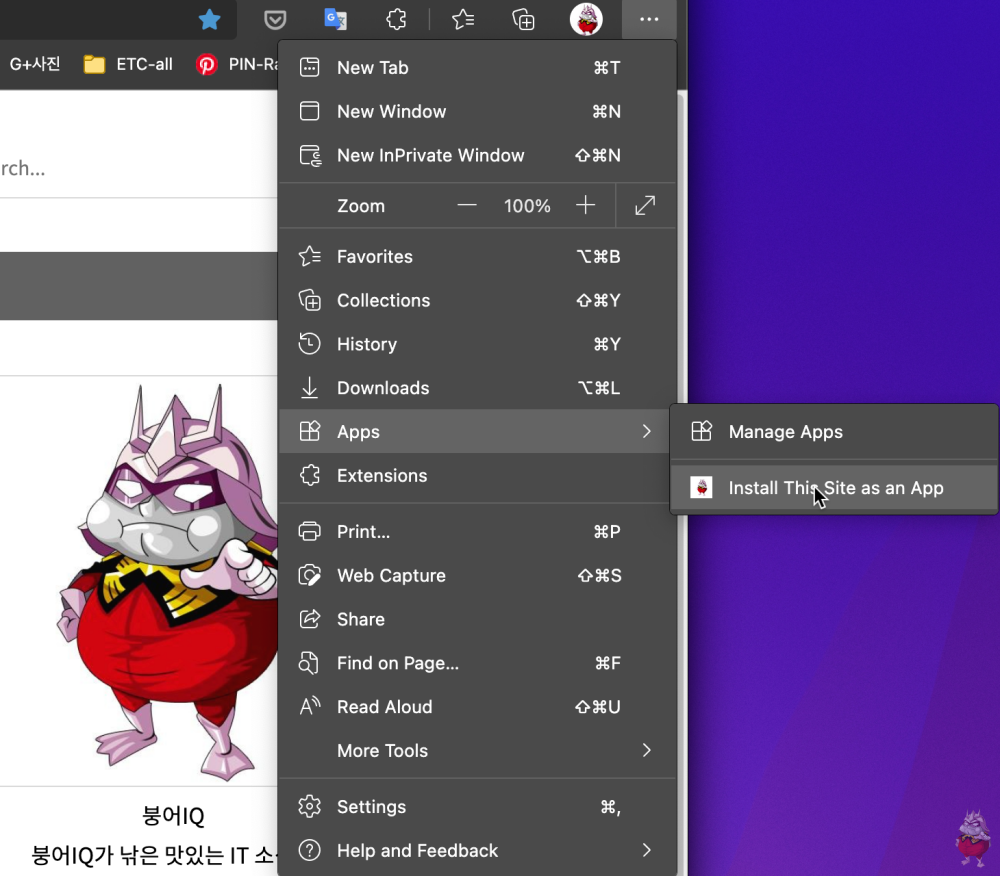
Task: Click the New InPrivate Window icon
Action: [x=310, y=156]
